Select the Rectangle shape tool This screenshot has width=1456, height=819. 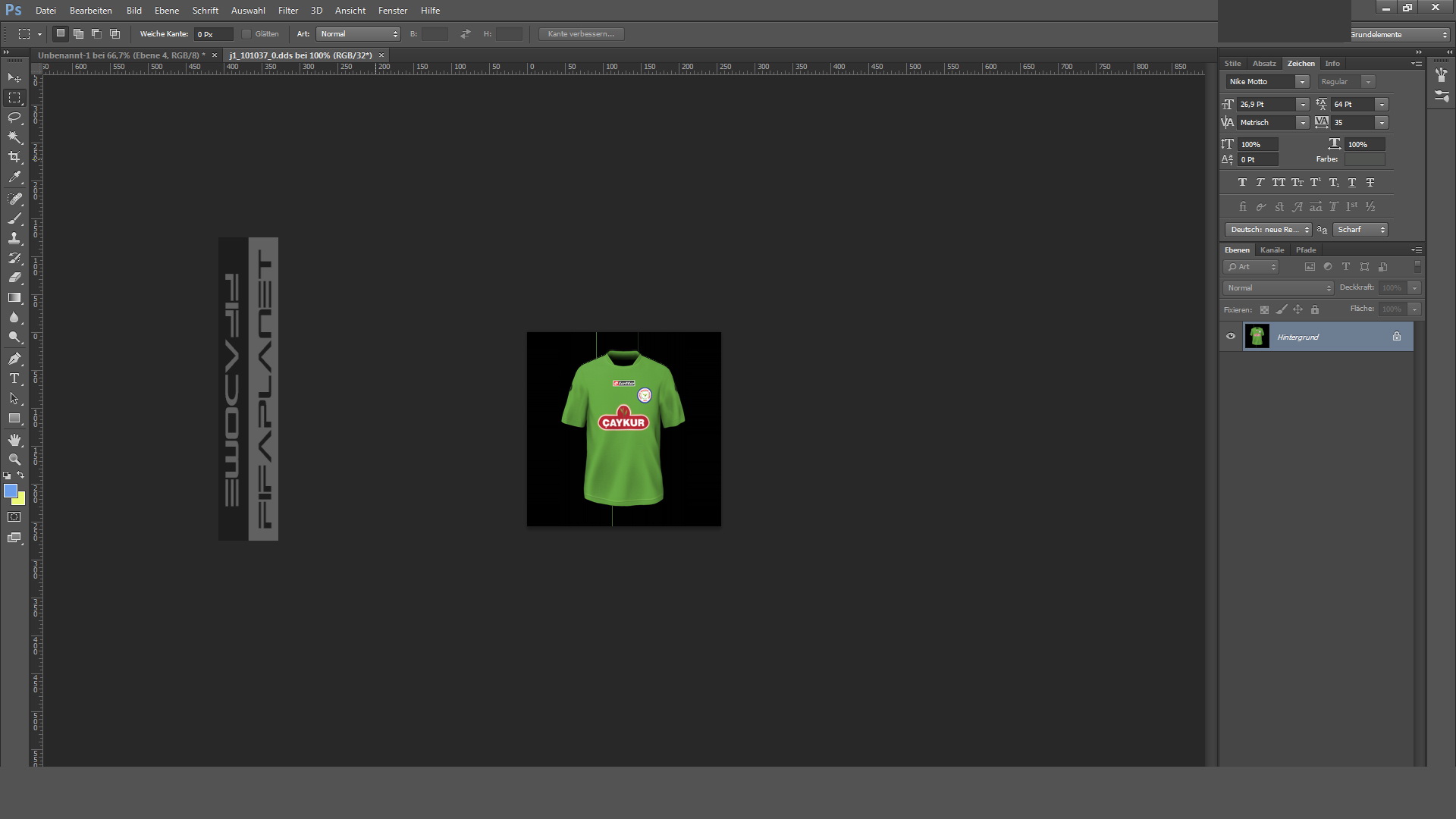point(14,418)
